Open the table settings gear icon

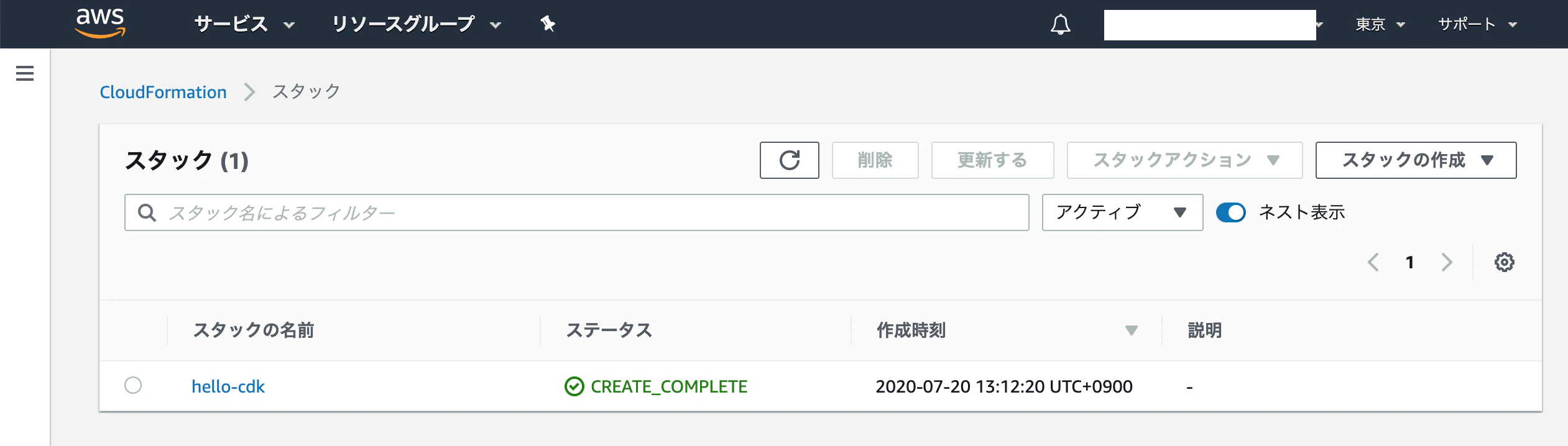pos(1503,262)
